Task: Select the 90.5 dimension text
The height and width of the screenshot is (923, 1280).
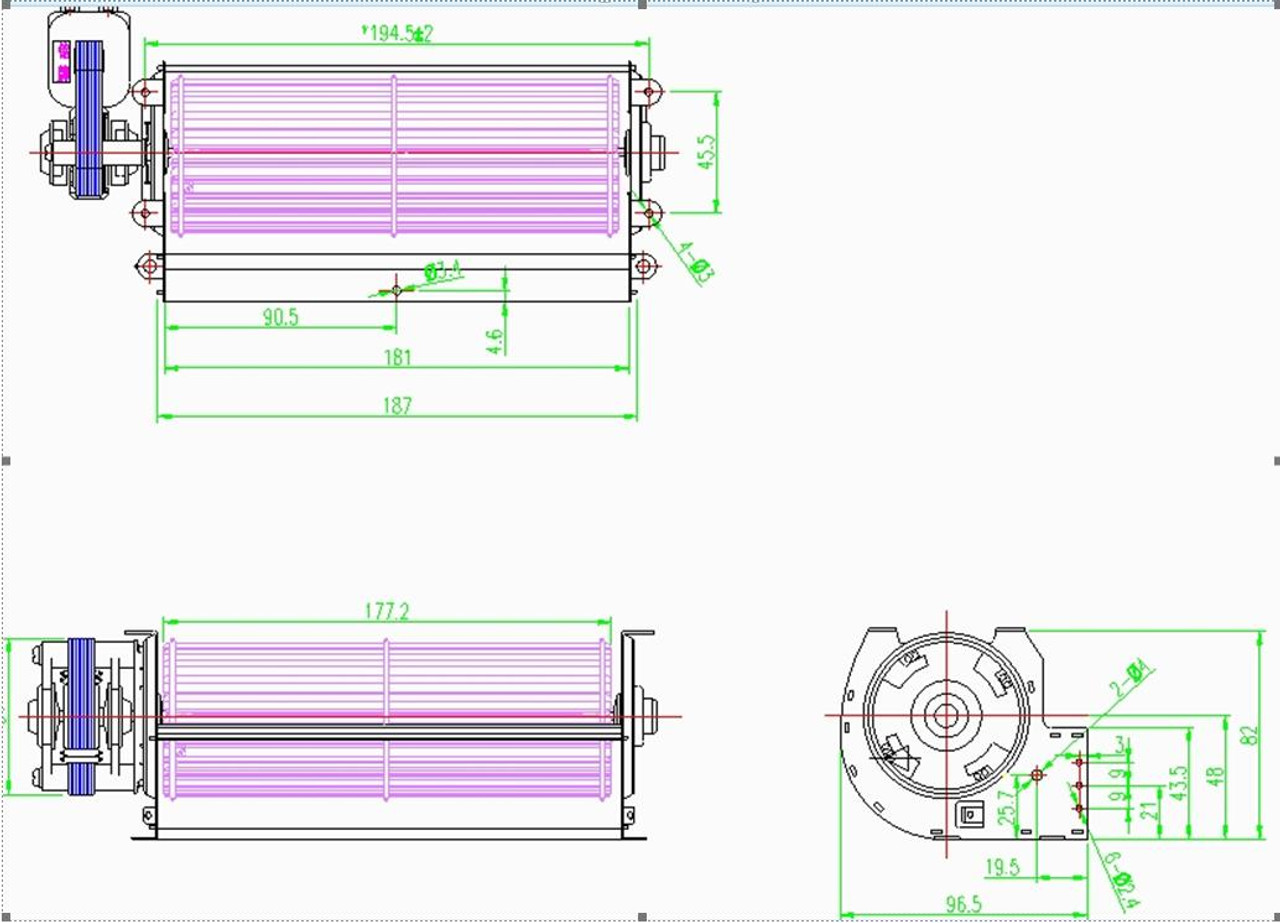Action: click(281, 317)
